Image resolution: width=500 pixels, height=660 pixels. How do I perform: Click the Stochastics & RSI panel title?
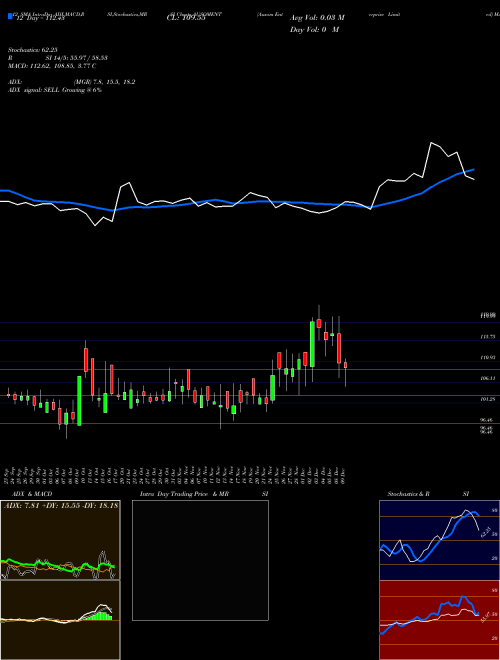(428, 494)
